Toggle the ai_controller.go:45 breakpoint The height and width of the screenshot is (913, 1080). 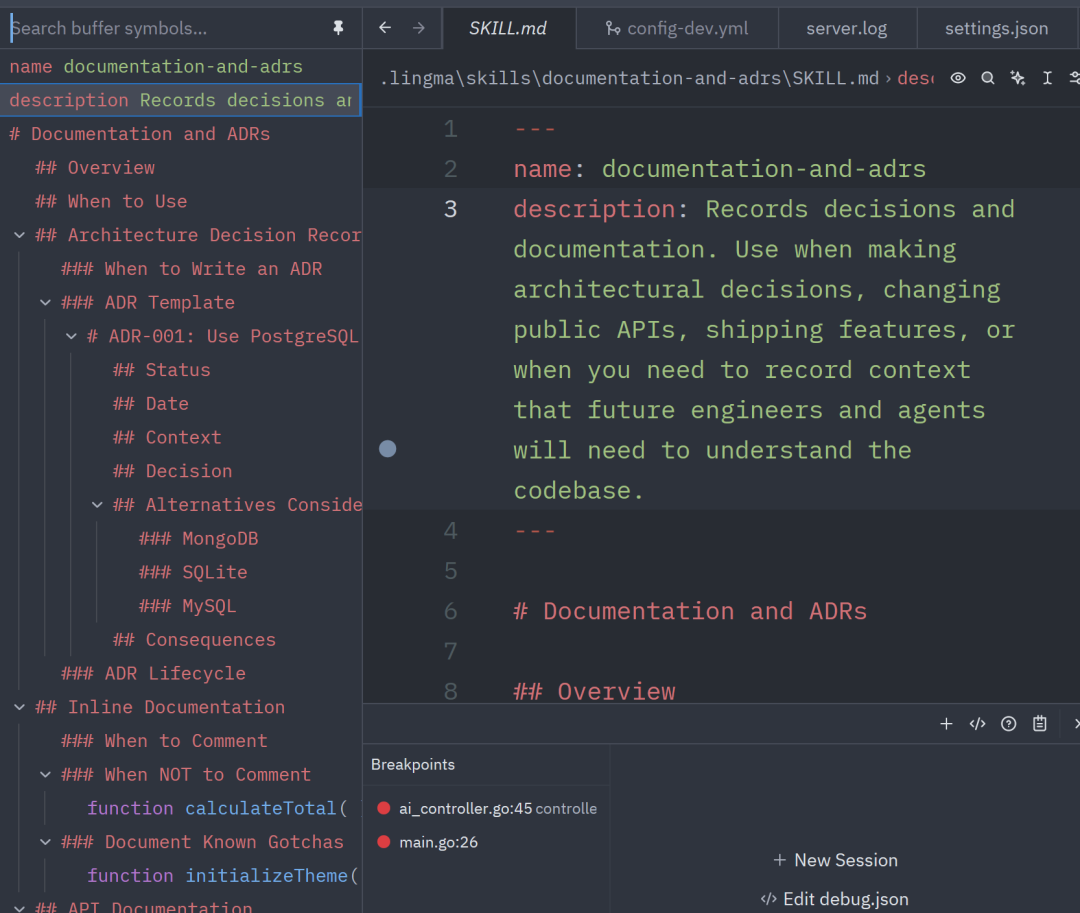click(384, 808)
